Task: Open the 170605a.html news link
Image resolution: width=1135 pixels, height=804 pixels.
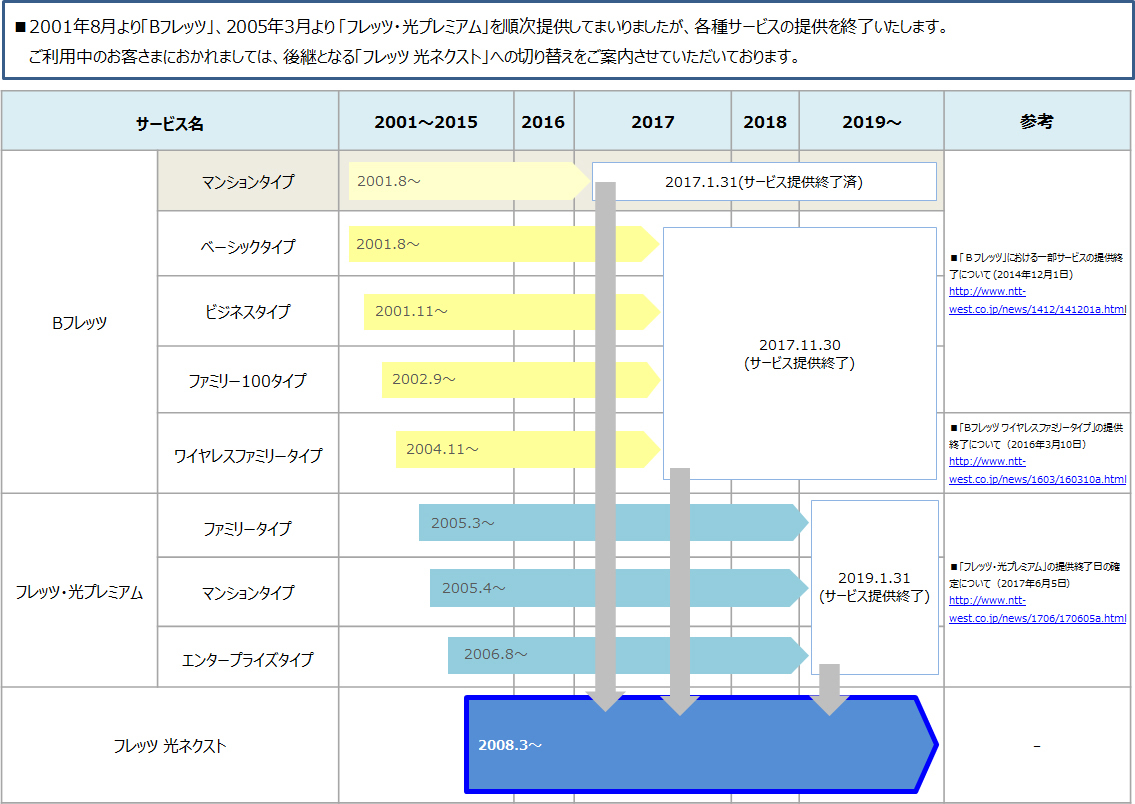Action: pyautogui.click(x=1037, y=609)
